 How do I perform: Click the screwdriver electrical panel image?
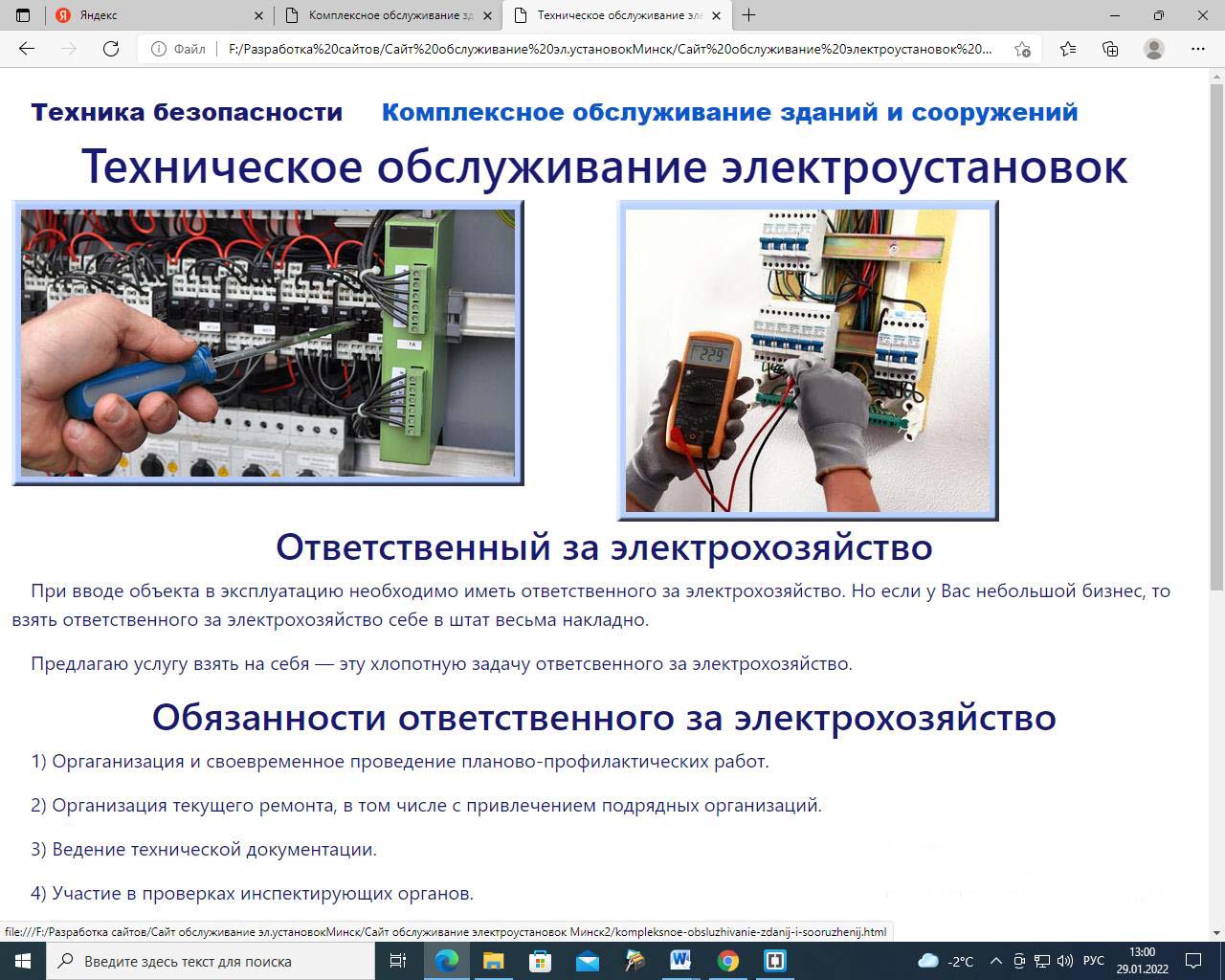pyautogui.click(x=268, y=343)
